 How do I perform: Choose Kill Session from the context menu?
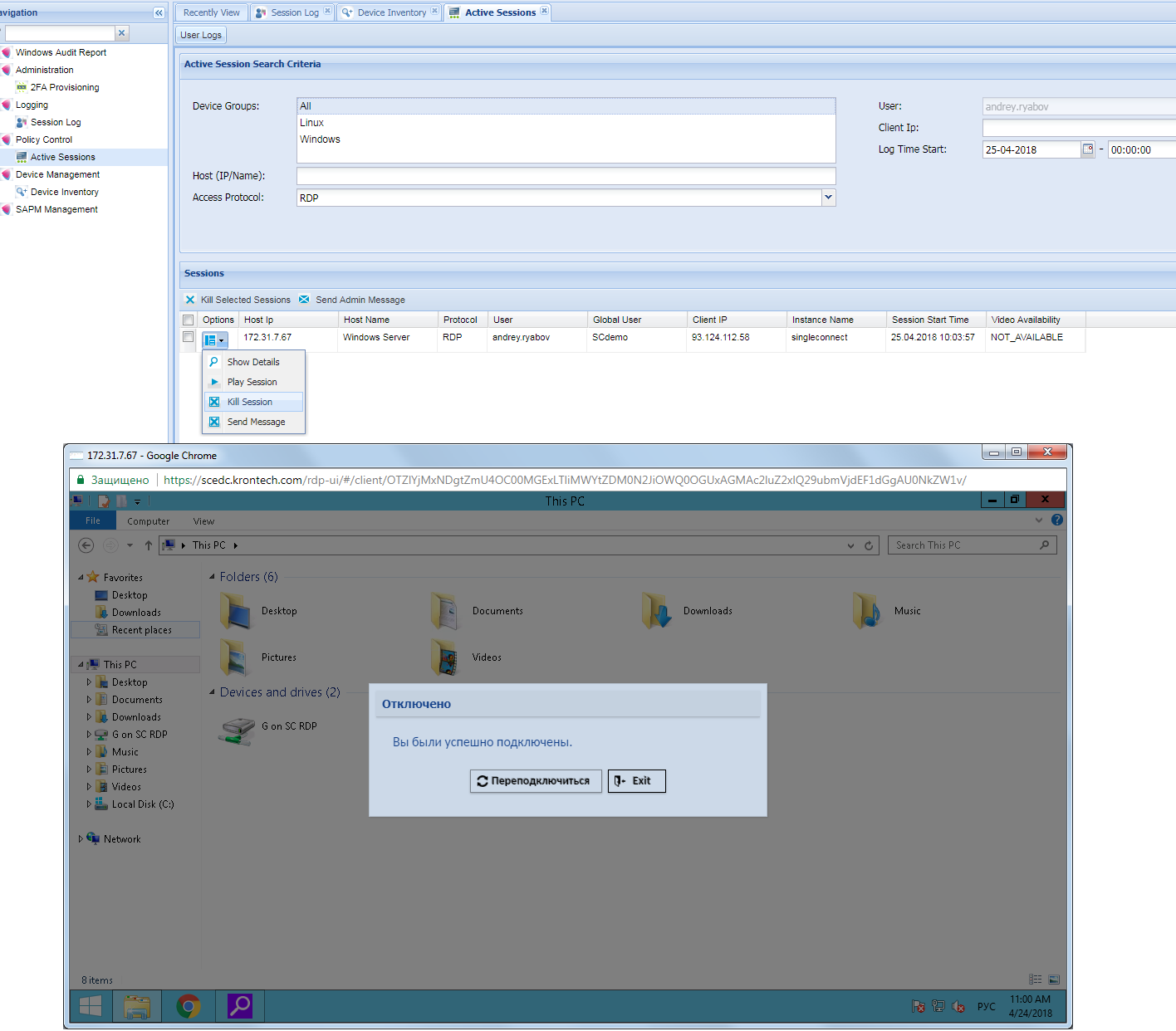(250, 402)
